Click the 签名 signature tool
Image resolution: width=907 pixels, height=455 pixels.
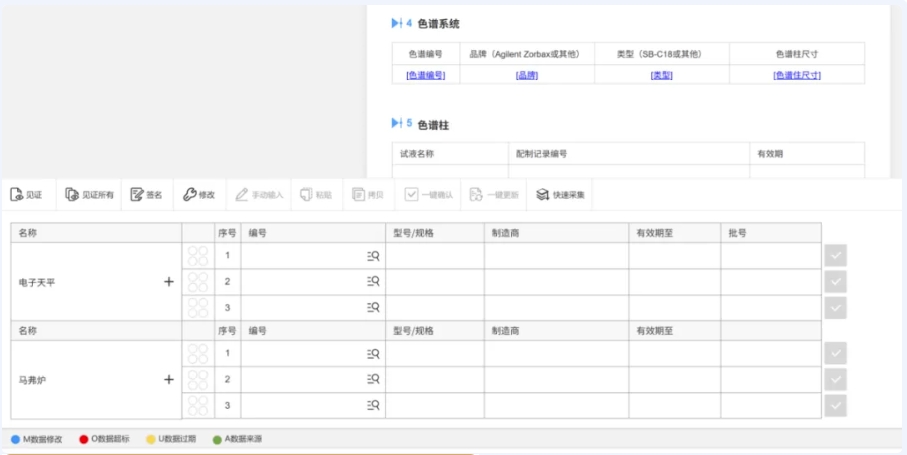146,195
